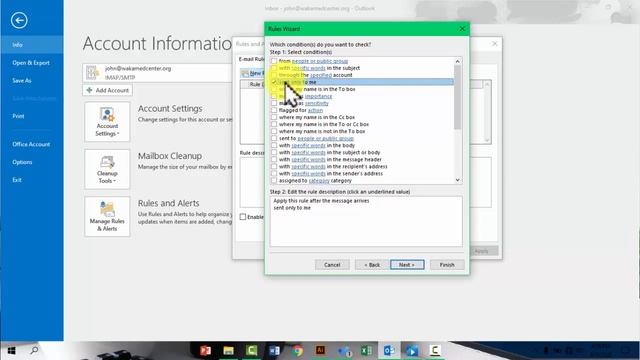Screen dimensions: 640x360
Task: Open Excel from the taskbar
Action: [366, 351]
